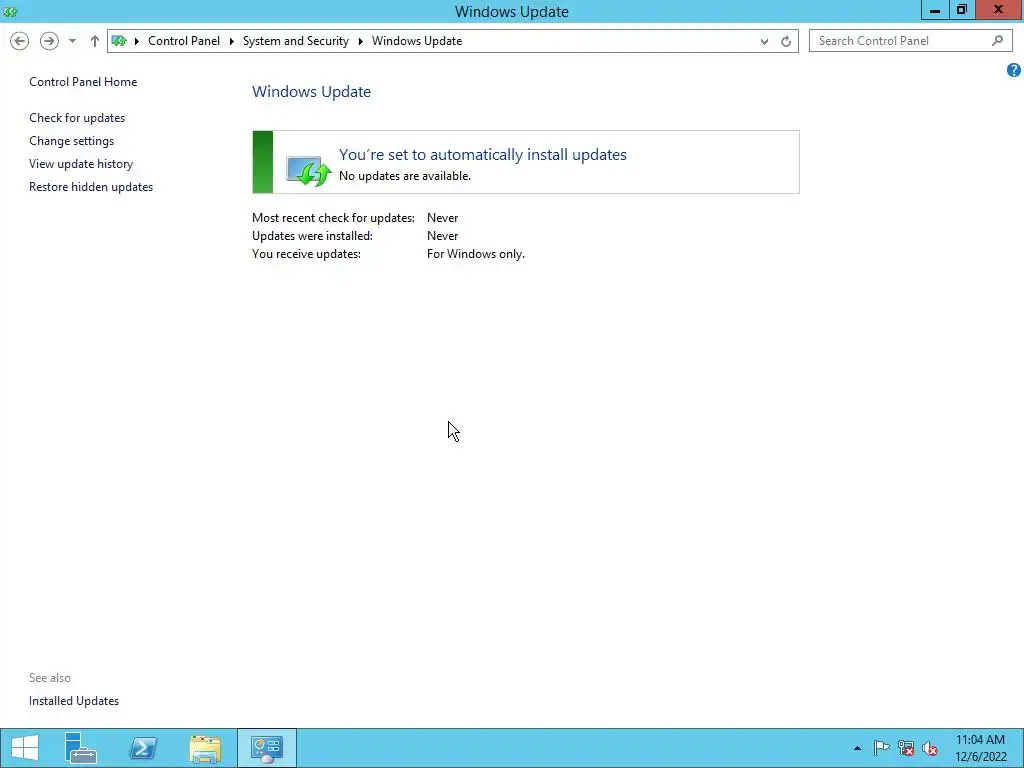Expand the arrow after System and Security
This screenshot has height=768, width=1024.
pos(360,41)
